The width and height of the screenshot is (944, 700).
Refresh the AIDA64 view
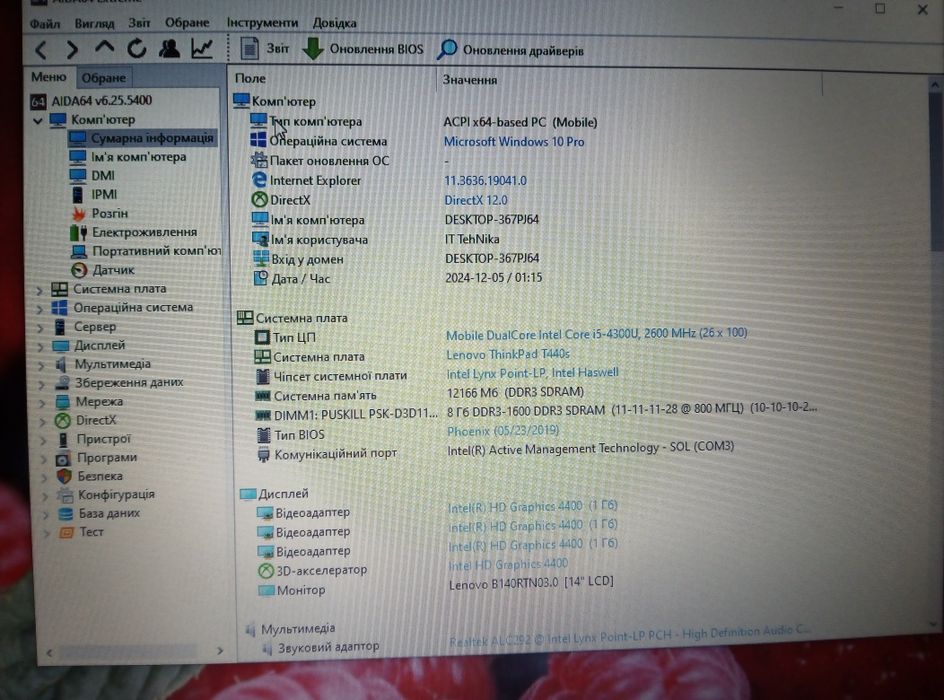137,49
